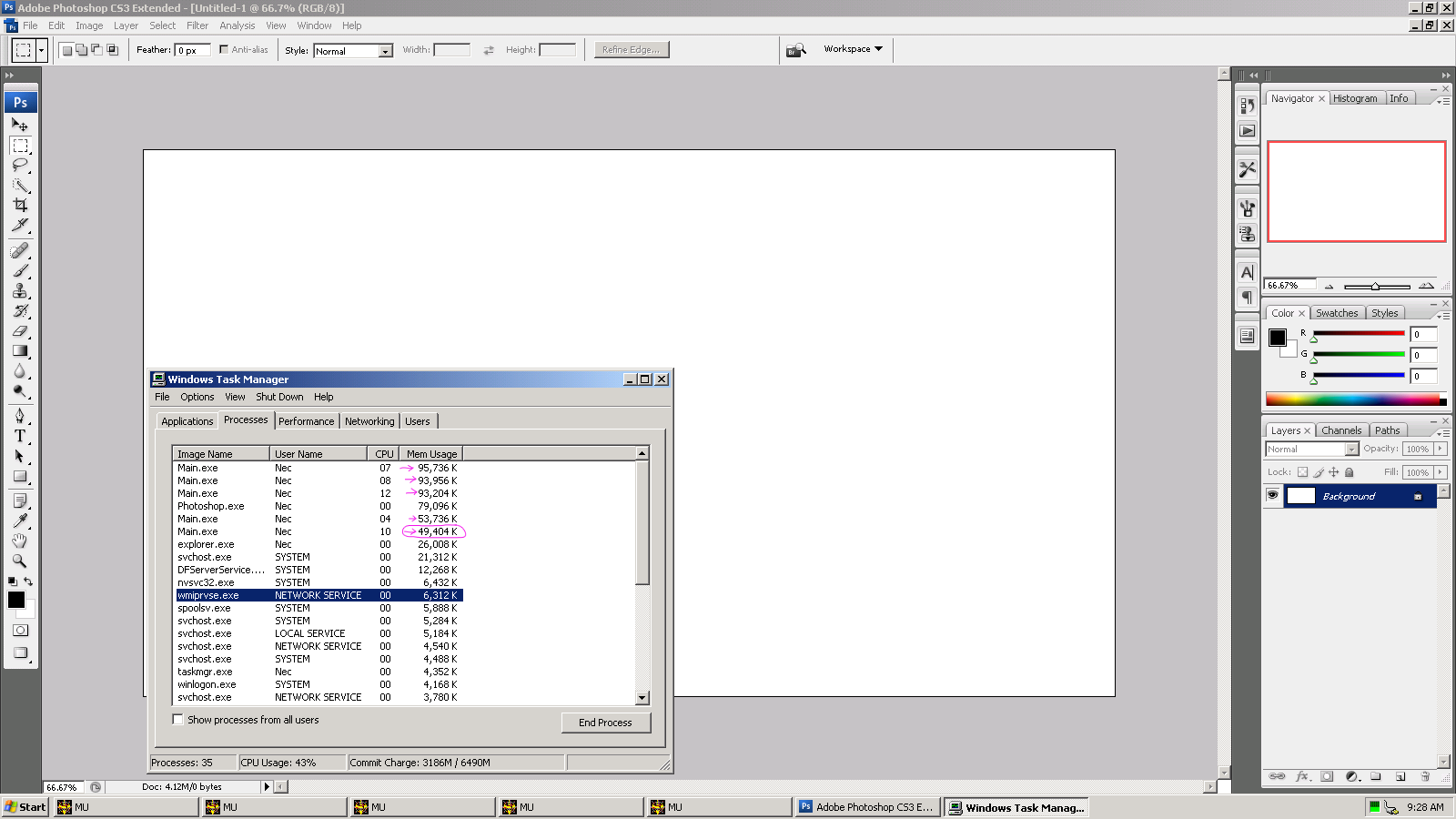Toggle Lock all padlock icon
Viewport: 1456px width, 819px height.
[1349, 472]
